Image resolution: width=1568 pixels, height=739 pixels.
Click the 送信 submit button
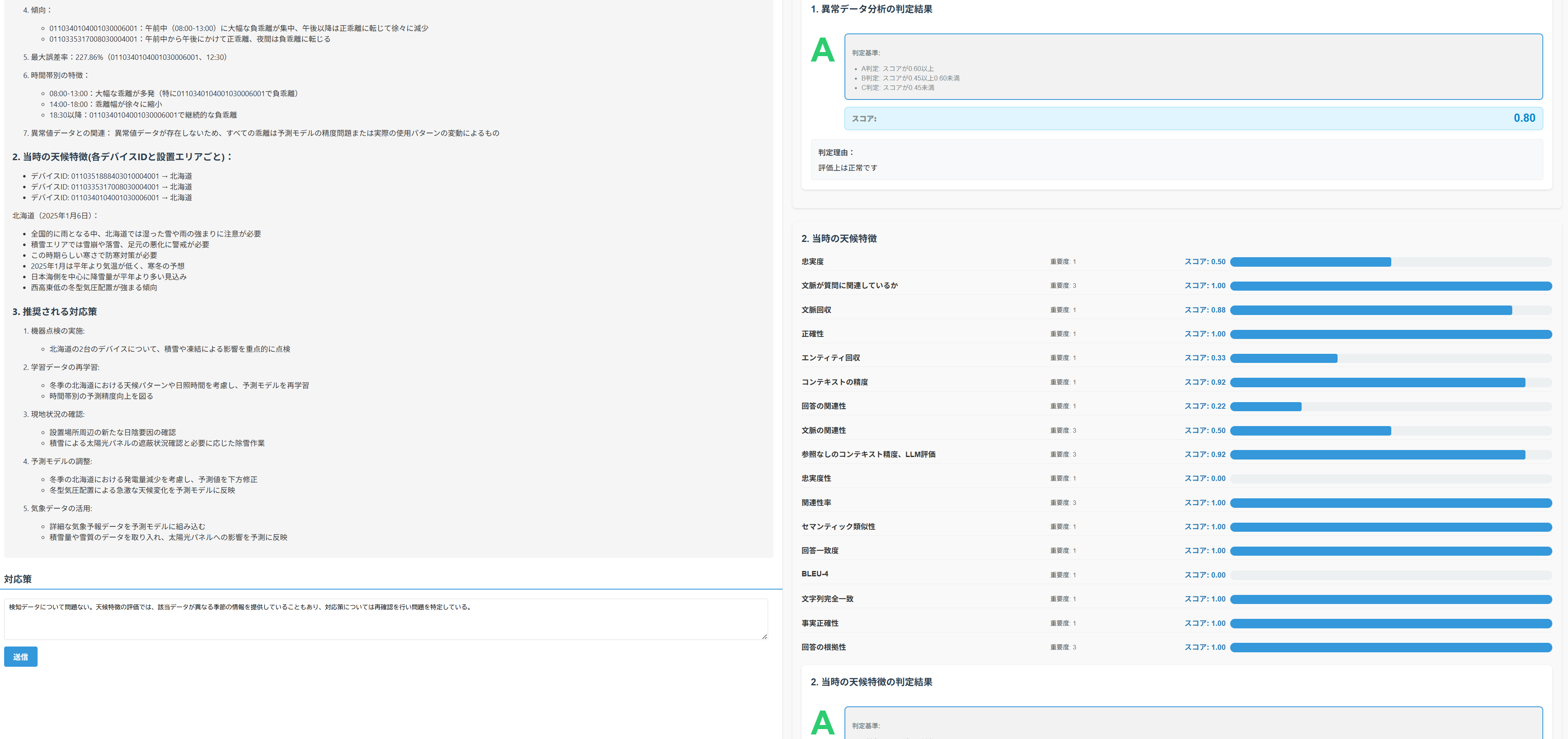click(x=21, y=656)
